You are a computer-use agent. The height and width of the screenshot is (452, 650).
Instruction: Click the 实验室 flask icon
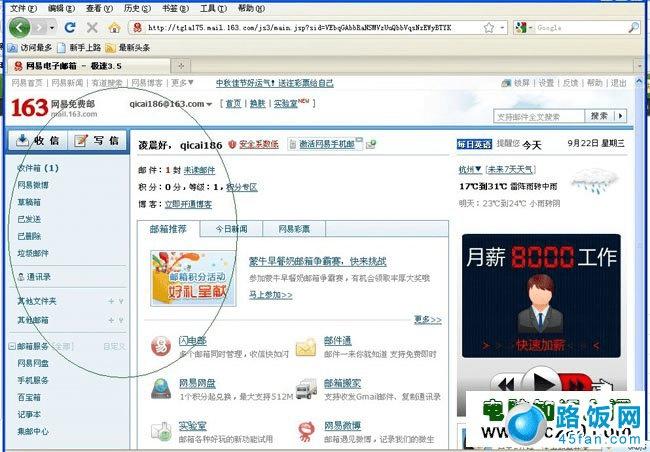click(161, 431)
